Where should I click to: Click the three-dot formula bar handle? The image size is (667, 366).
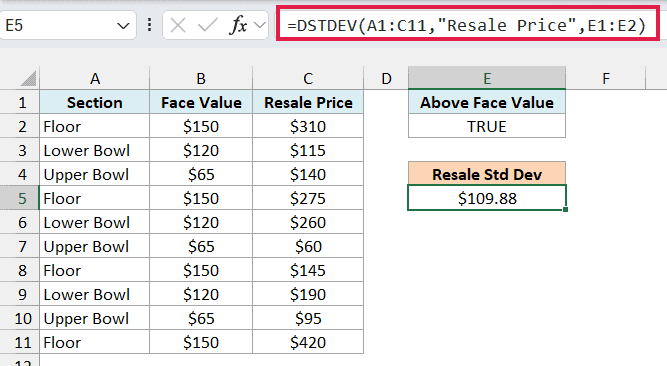149,25
